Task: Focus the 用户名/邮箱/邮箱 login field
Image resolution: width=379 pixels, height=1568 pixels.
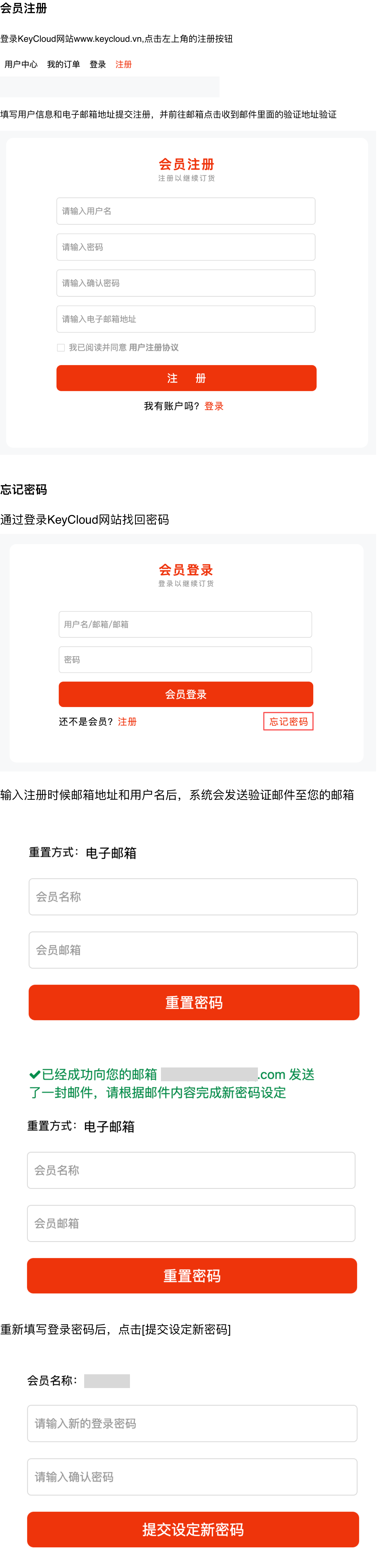Action: tap(185, 624)
